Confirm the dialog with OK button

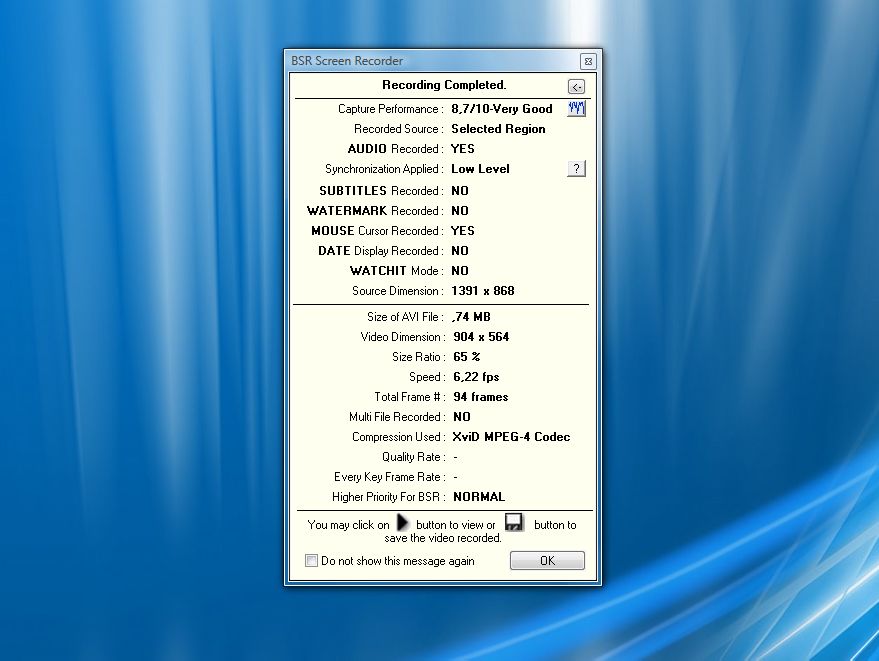547,561
